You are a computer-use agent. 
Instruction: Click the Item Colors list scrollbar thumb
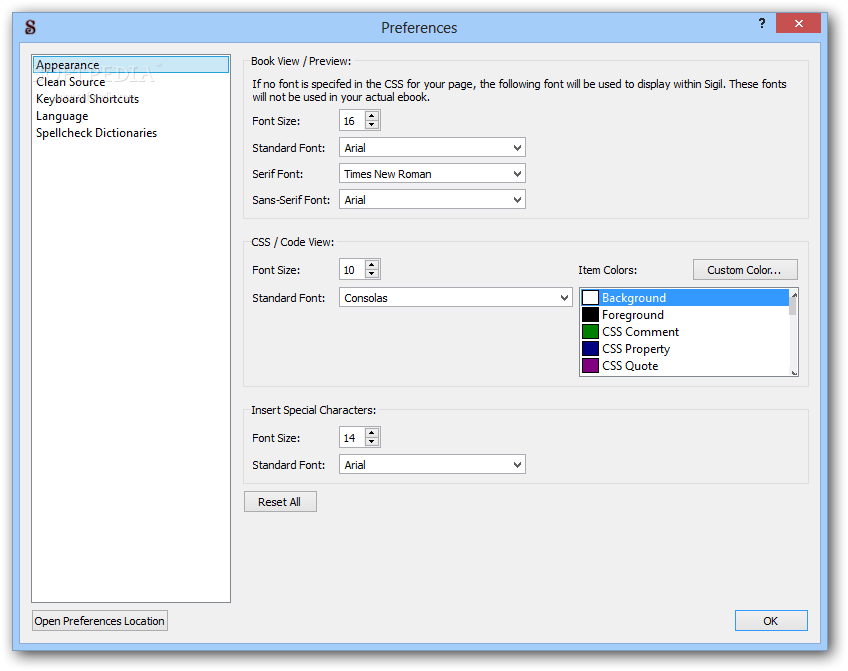793,307
